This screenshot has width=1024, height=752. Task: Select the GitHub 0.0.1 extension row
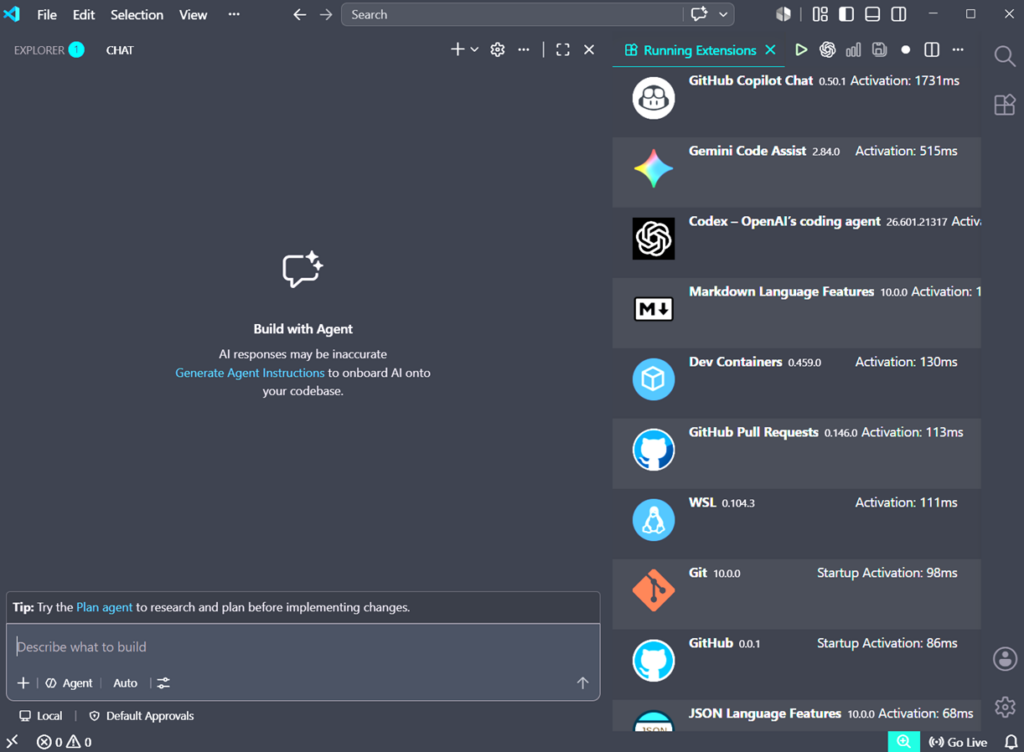[x=797, y=665]
